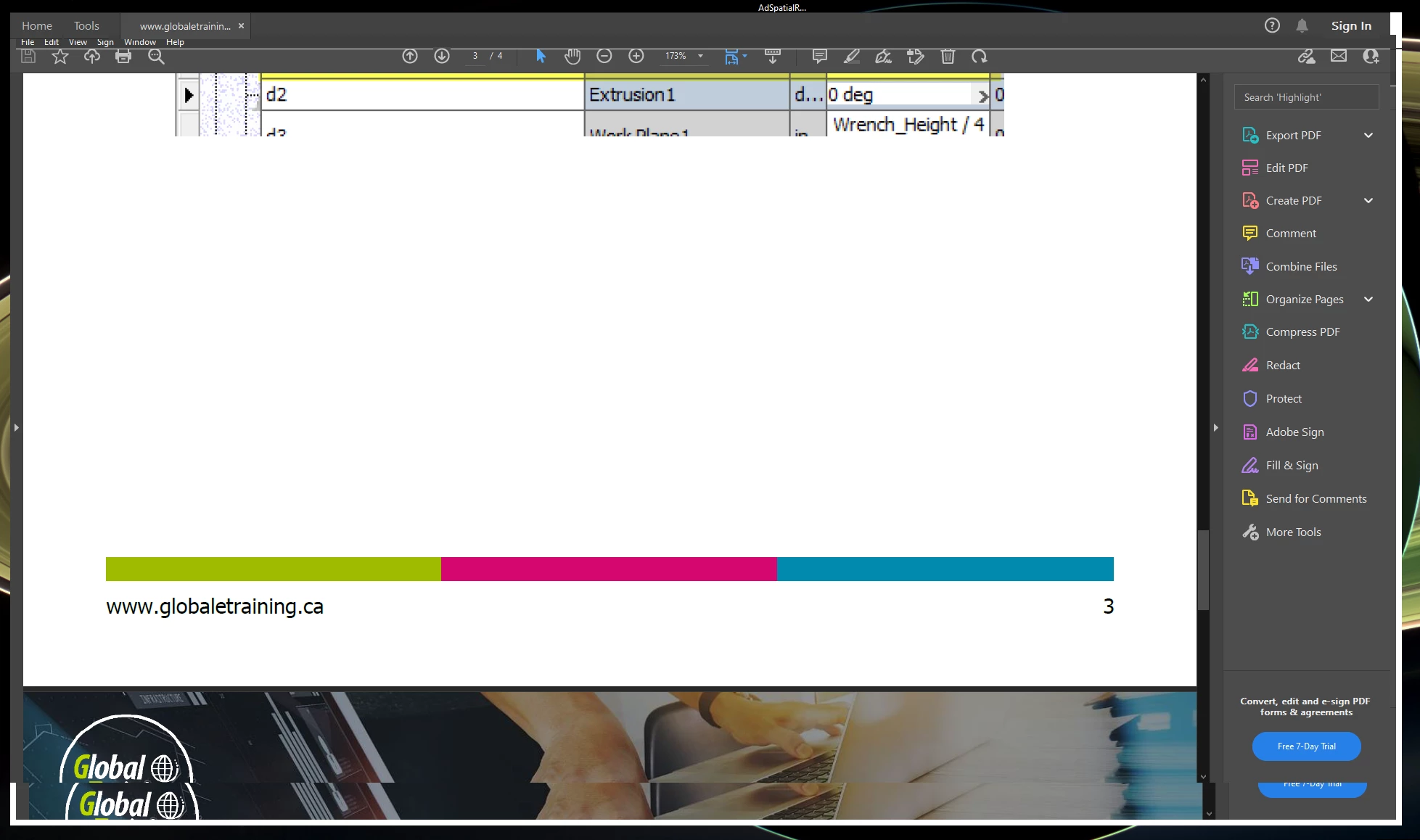Open the zoom level 173% dropdown
Image resolution: width=1420 pixels, height=840 pixels.
coord(700,57)
